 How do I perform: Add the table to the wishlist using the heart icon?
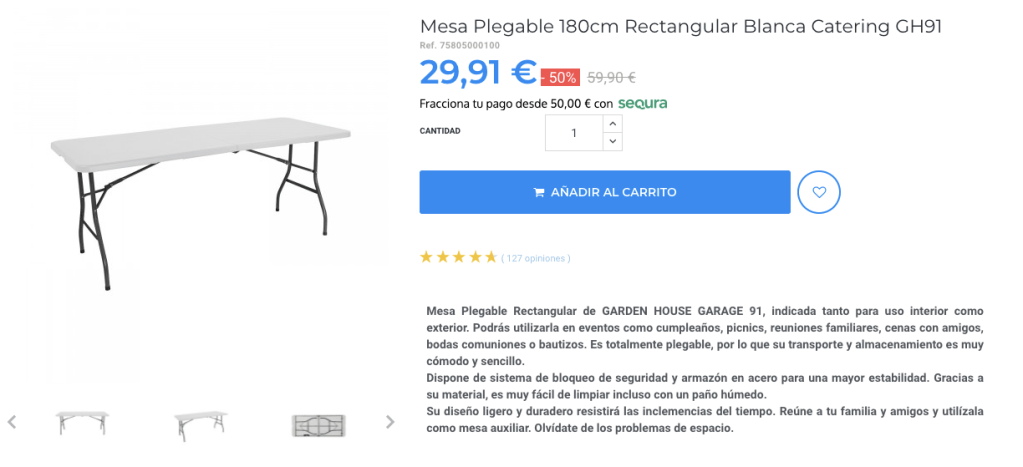(819, 192)
